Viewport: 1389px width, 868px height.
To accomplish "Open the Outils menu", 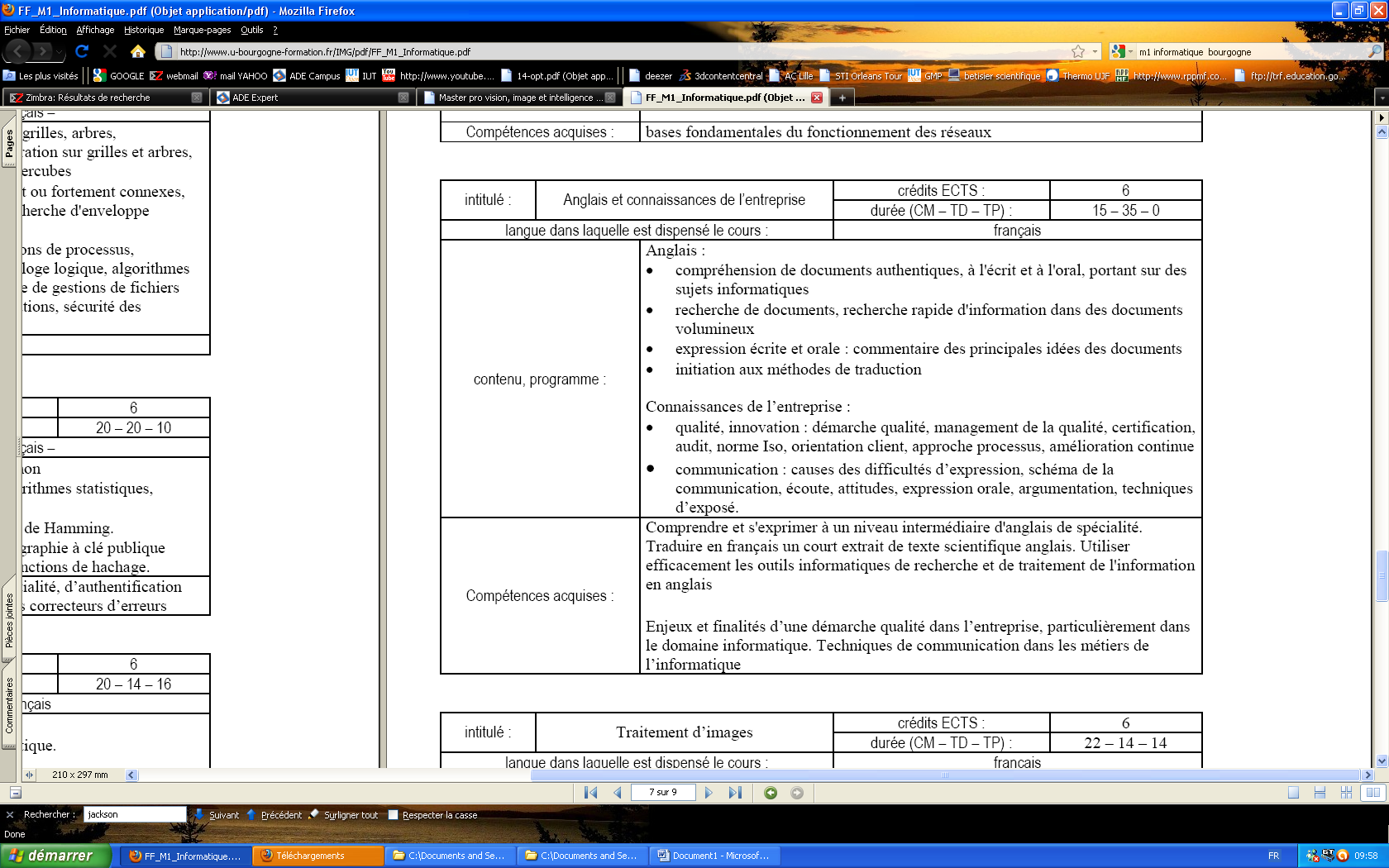I will [251, 30].
